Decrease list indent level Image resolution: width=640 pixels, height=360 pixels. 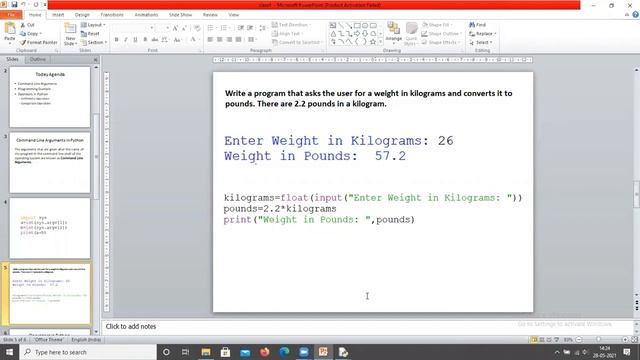(241, 28)
